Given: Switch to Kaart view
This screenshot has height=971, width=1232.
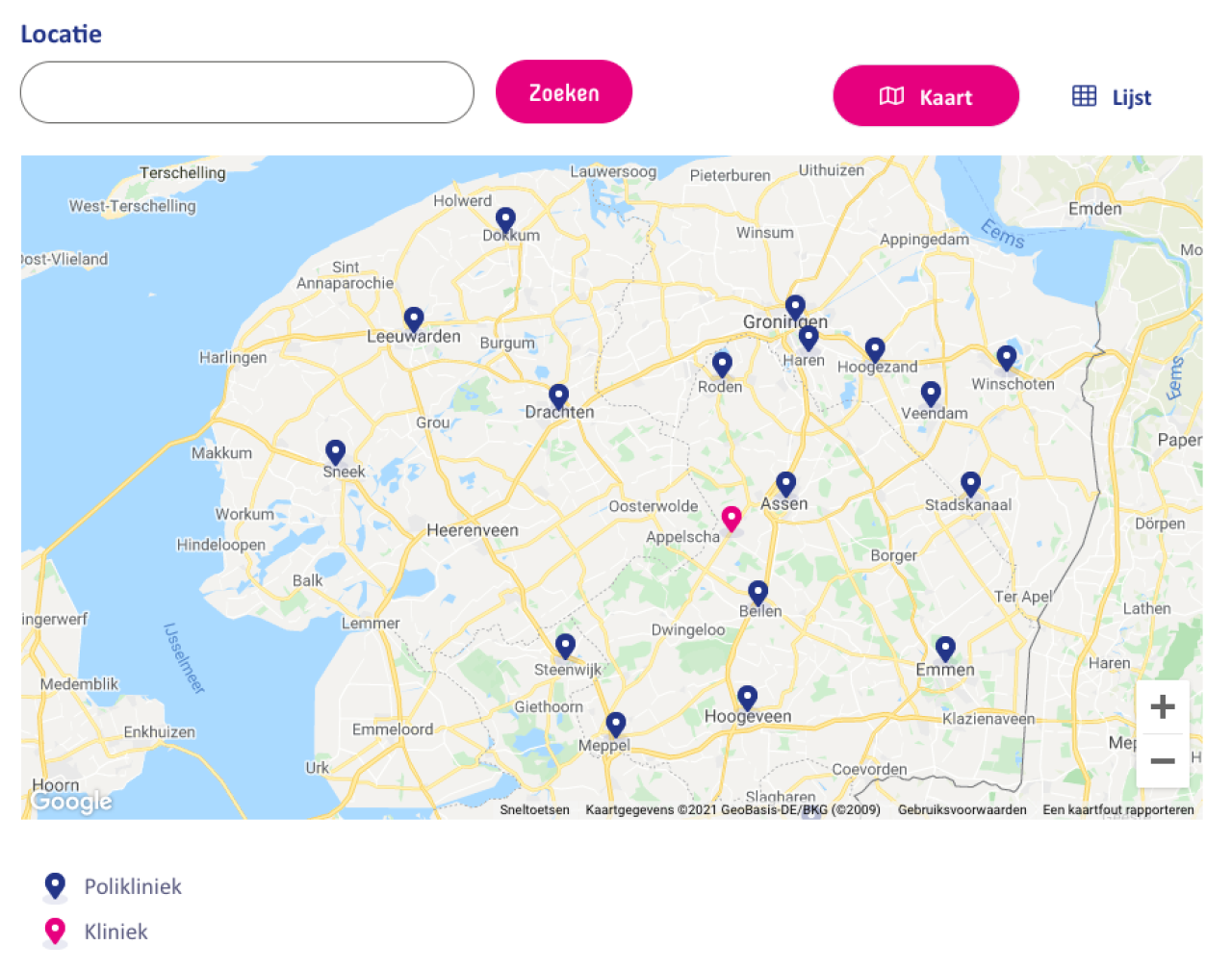Looking at the screenshot, I should 925,96.
